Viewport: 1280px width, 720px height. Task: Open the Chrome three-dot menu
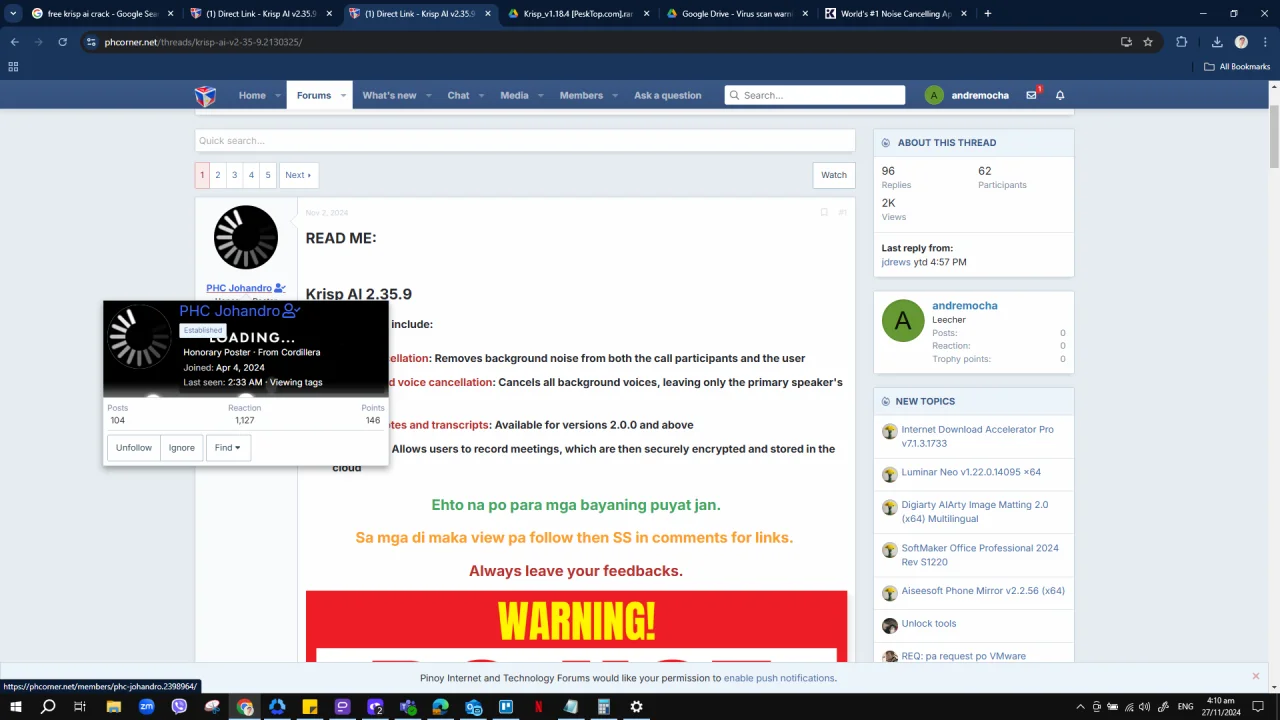[x=1265, y=42]
